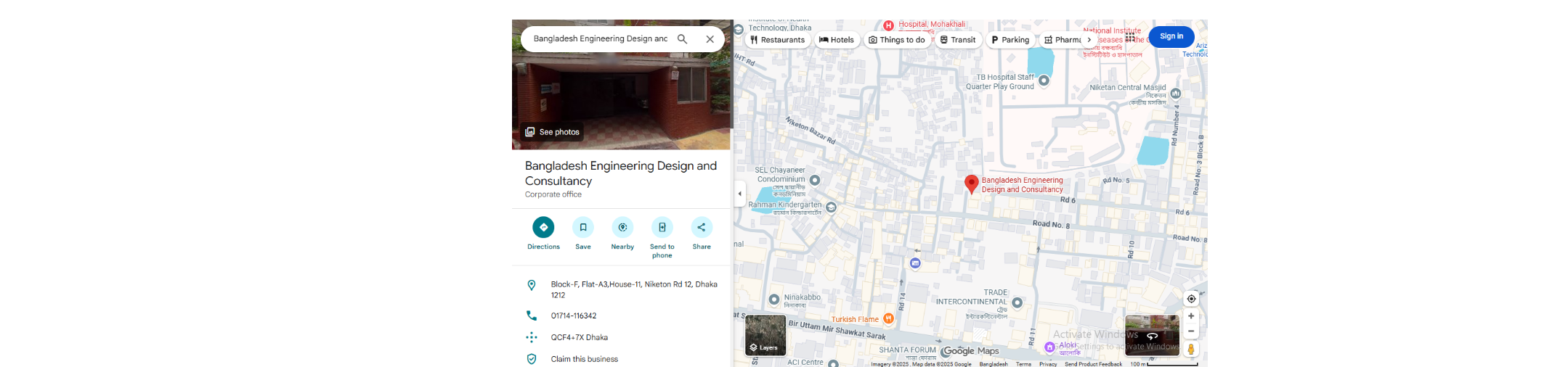The image size is (1568, 367).
Task: Open the Privacy link in footer
Action: 1048,364
